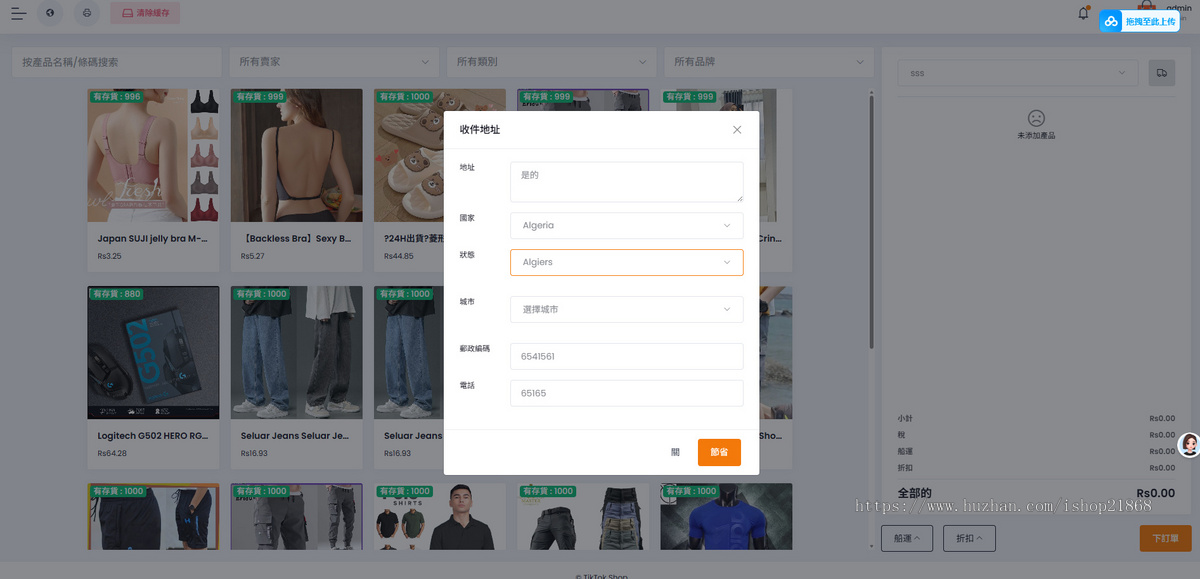Open the notification bell
This screenshot has width=1200, height=579.
coord(1083,13)
